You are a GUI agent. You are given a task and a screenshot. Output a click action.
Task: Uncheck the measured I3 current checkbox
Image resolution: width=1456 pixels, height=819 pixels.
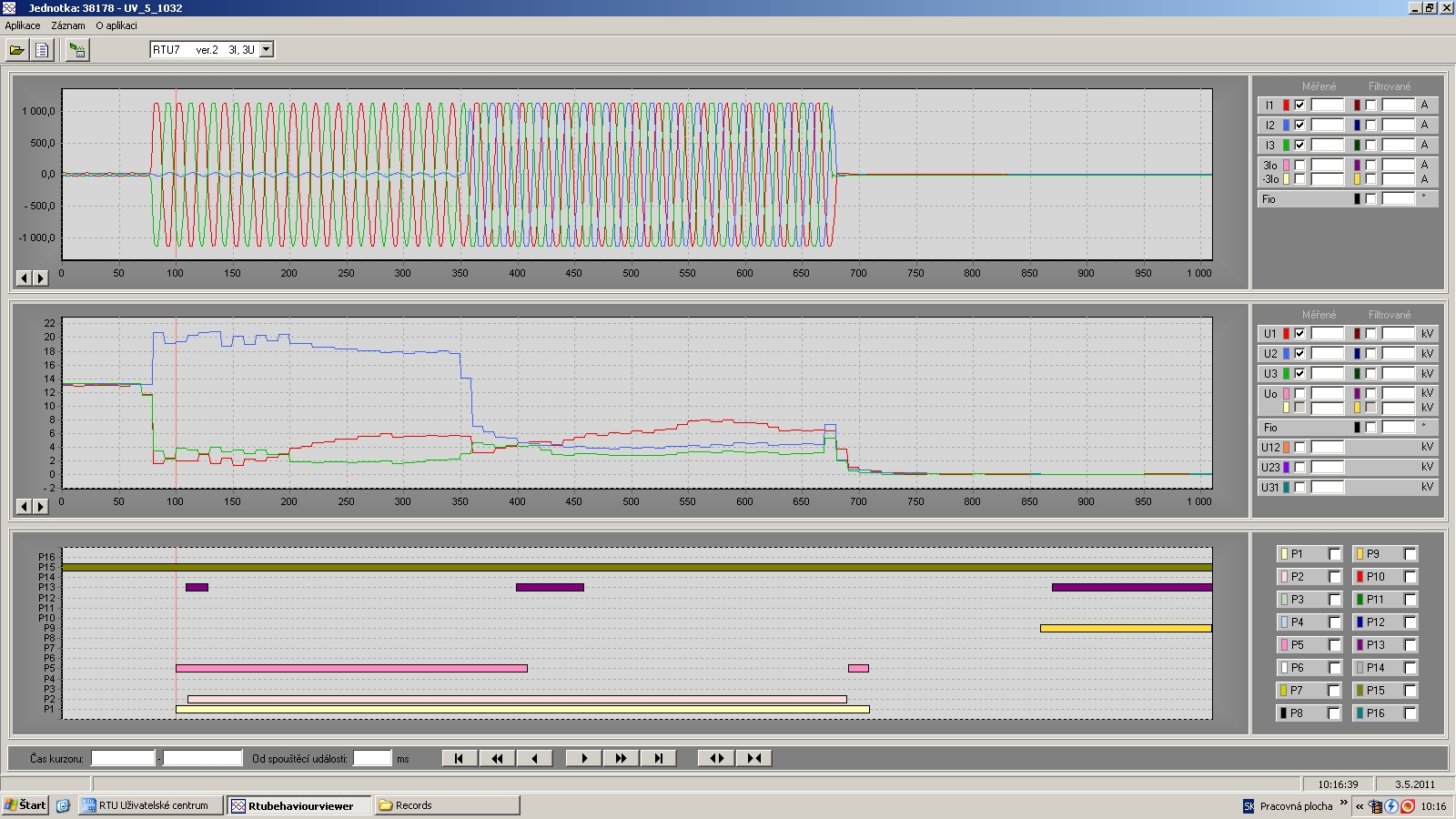tap(1299, 146)
